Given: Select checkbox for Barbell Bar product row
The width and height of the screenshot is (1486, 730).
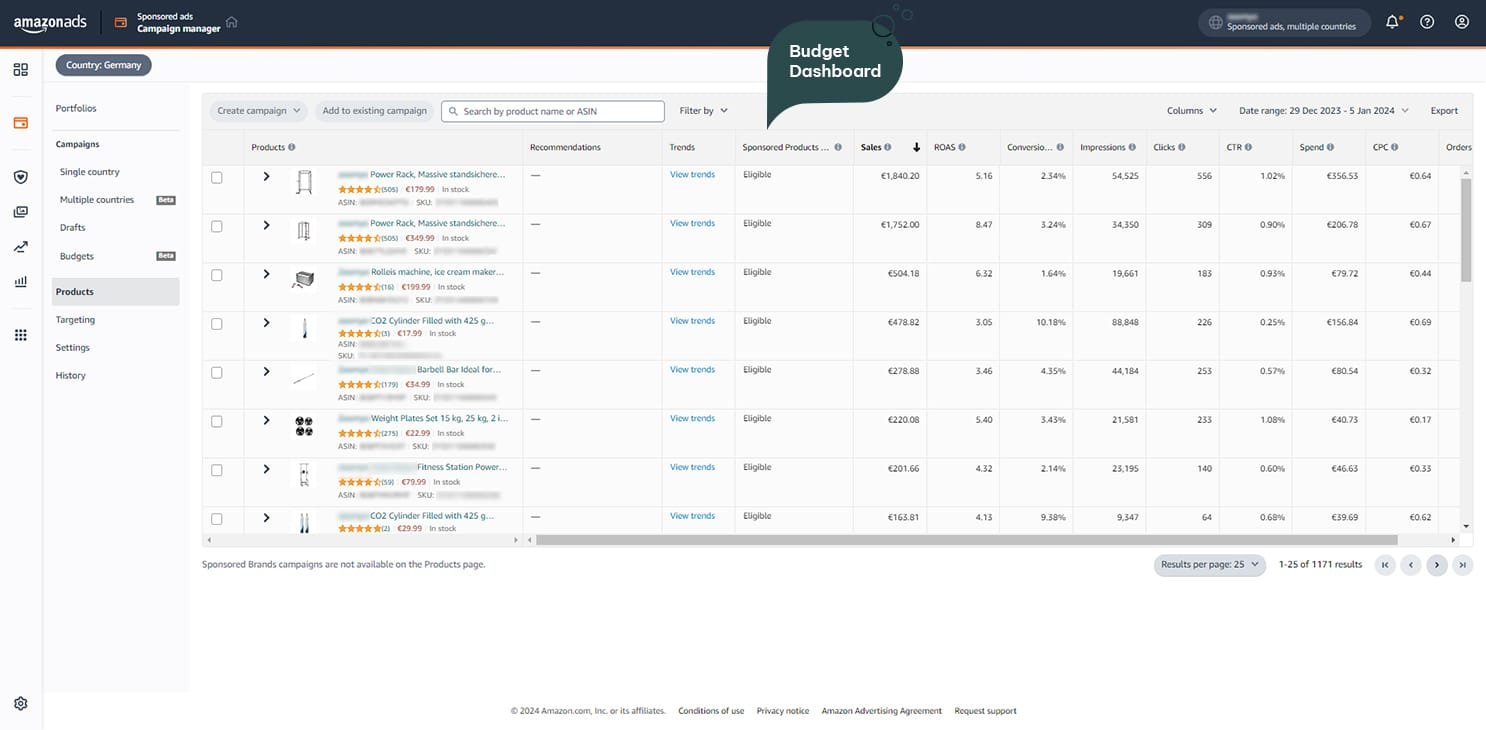Looking at the screenshot, I should 217,372.
